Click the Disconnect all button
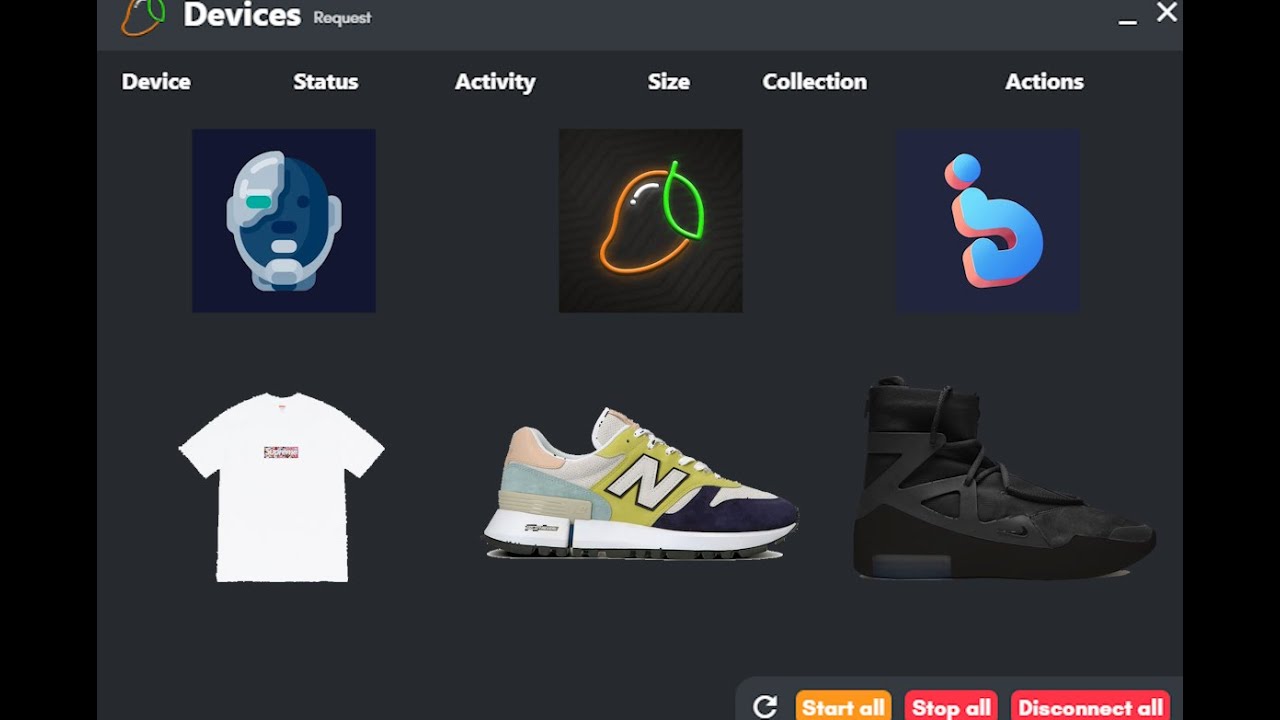 click(x=1090, y=706)
